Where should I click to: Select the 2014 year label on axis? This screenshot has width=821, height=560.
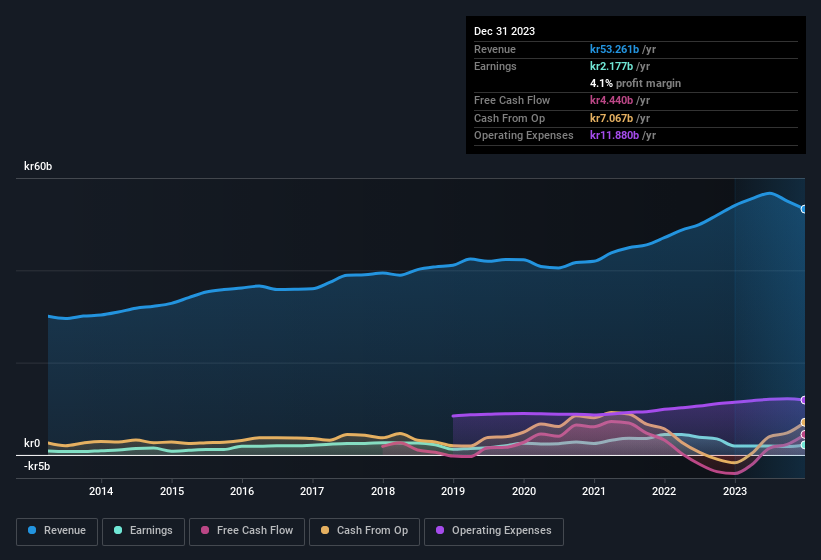pos(100,491)
